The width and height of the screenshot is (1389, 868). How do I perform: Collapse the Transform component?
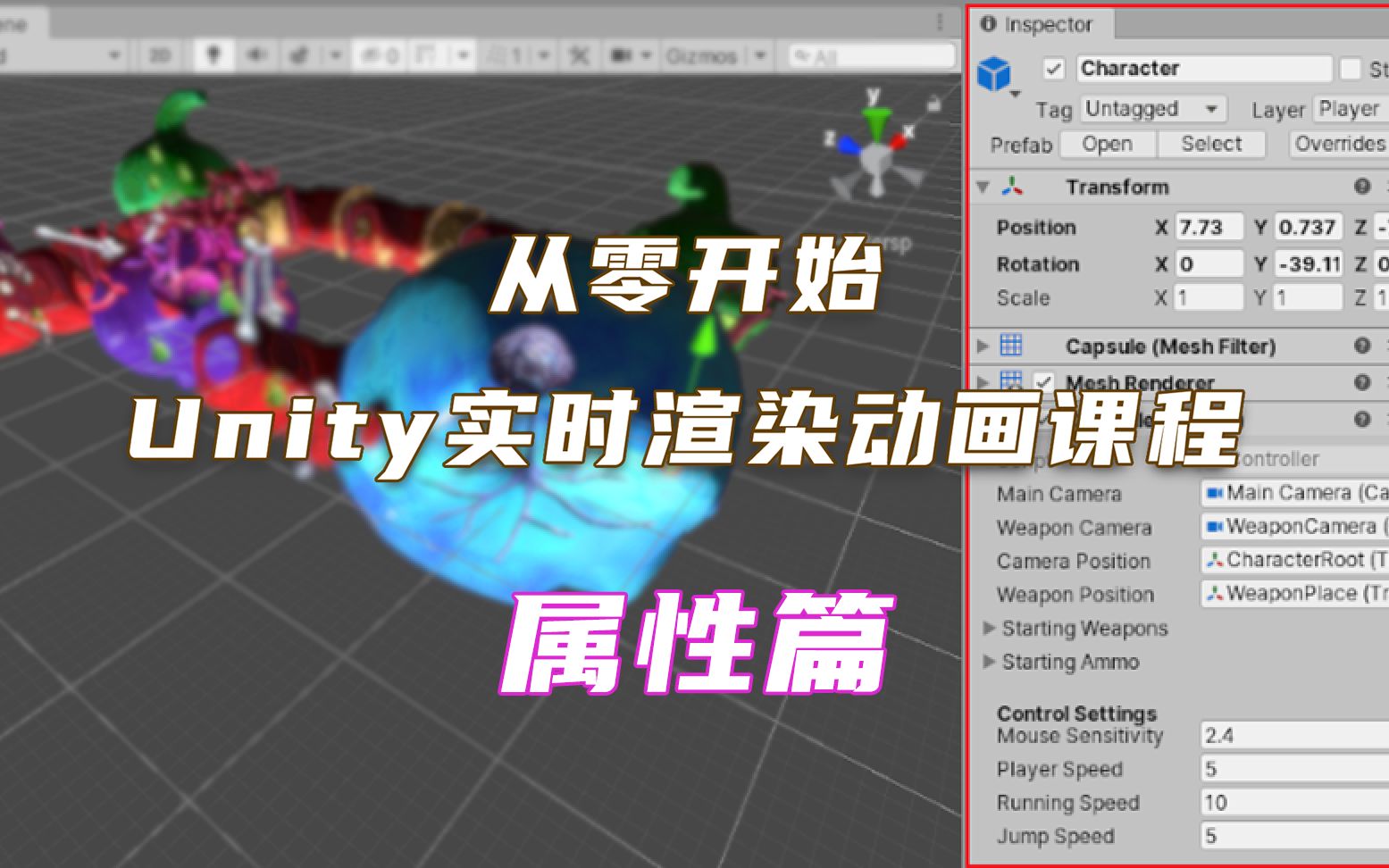(x=983, y=187)
